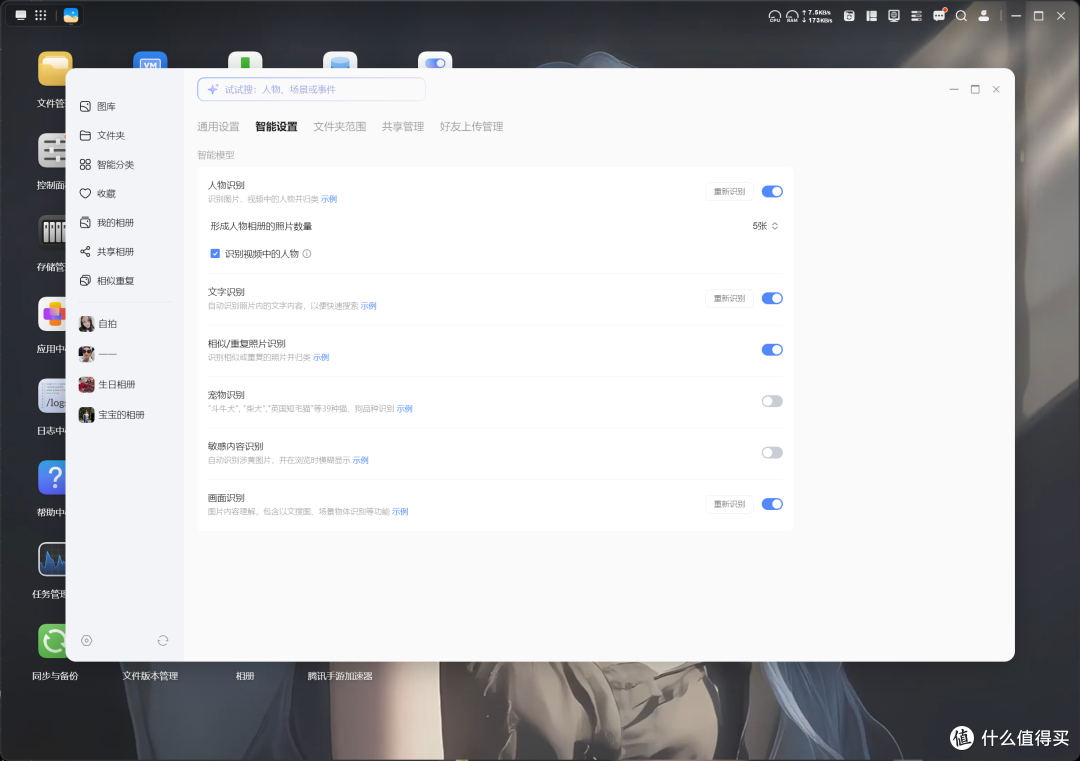Go to 智能分类 smart categories
The width and height of the screenshot is (1080, 761).
107,165
